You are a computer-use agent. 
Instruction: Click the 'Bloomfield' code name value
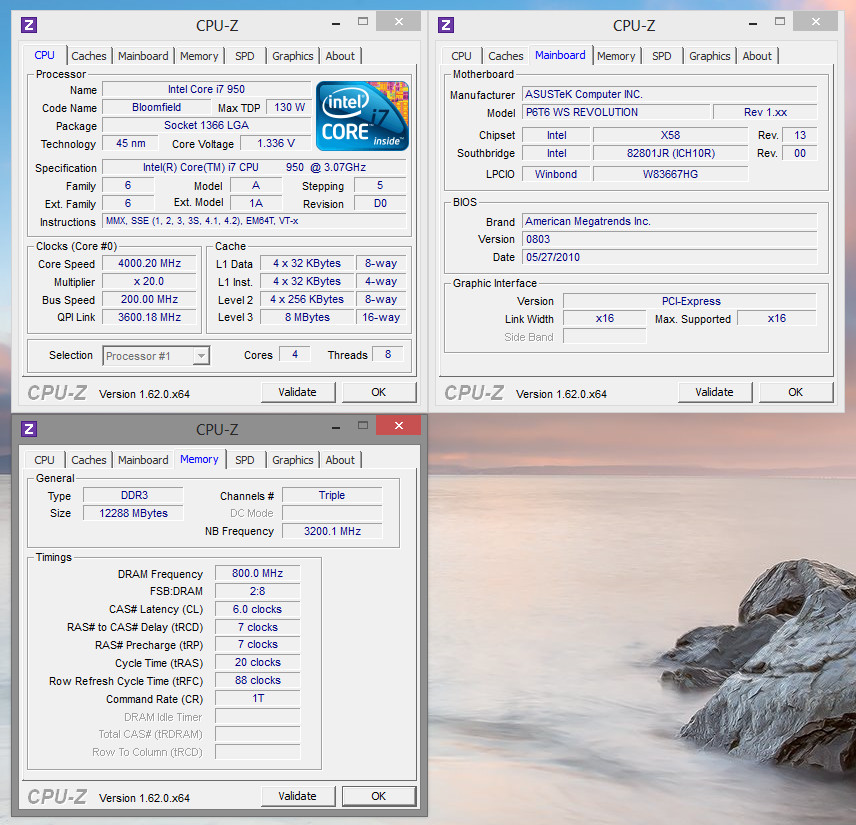(x=156, y=107)
